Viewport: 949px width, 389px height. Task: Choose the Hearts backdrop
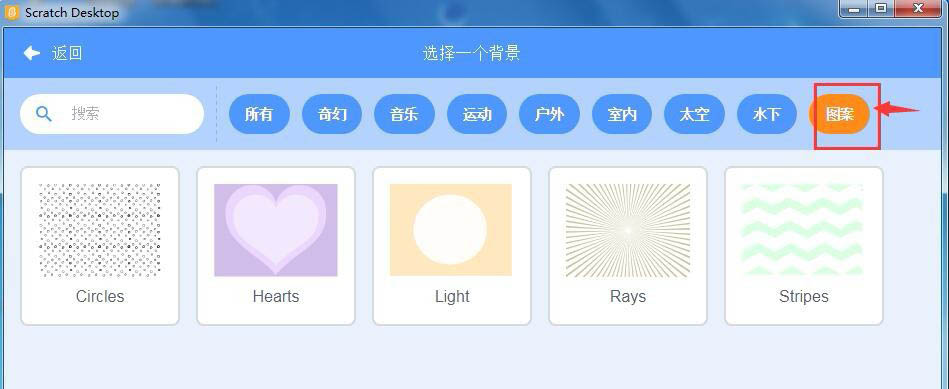click(276, 230)
